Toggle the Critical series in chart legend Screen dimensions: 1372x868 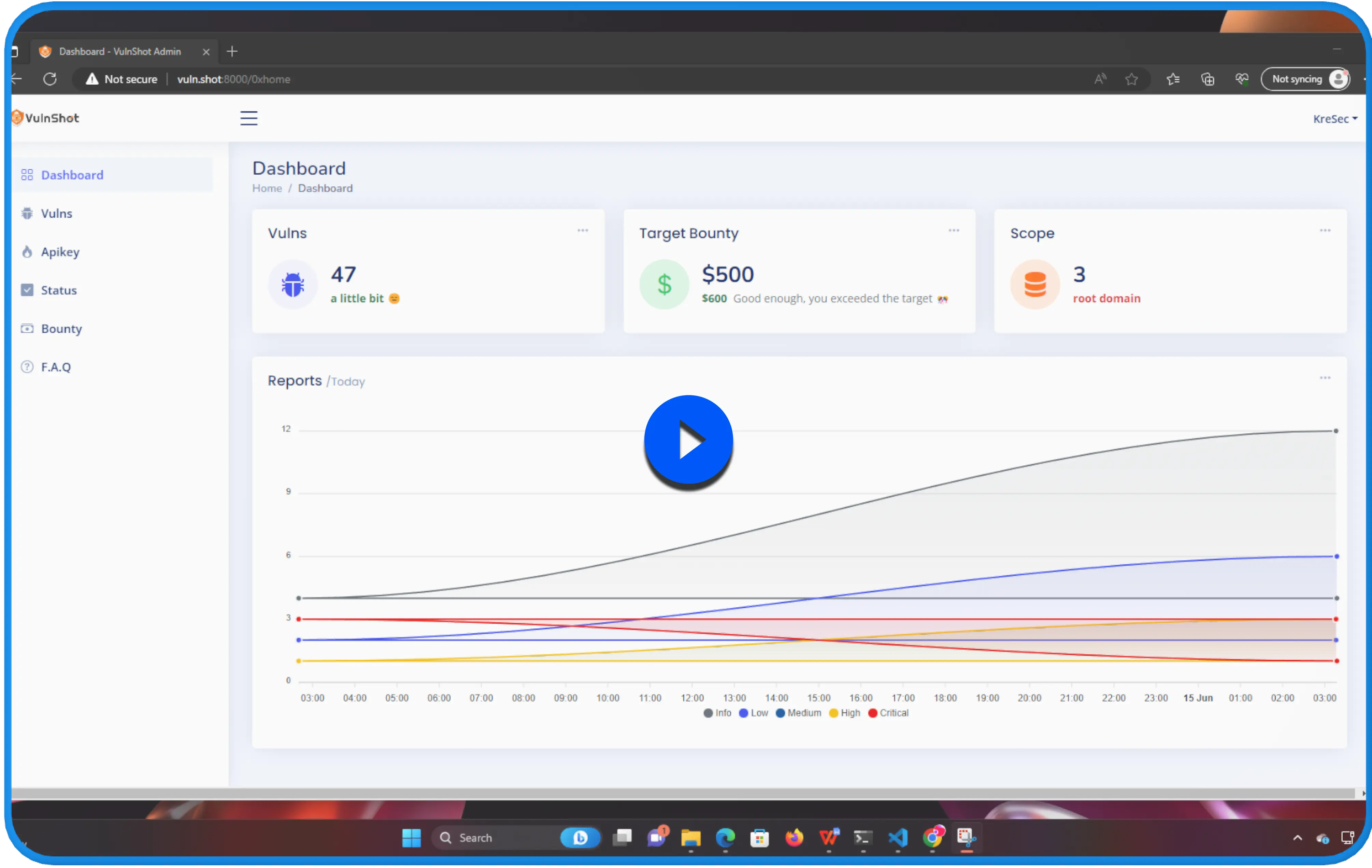tap(888, 713)
